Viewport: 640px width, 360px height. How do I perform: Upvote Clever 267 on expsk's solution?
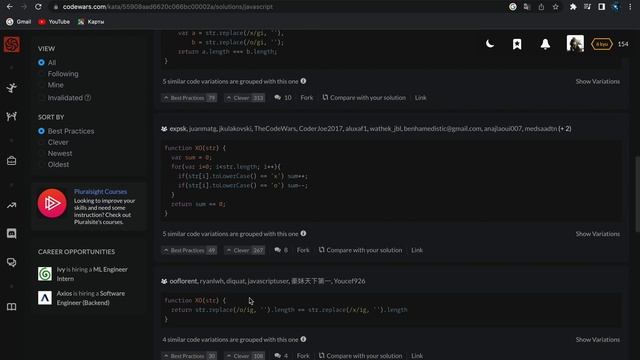click(245, 250)
